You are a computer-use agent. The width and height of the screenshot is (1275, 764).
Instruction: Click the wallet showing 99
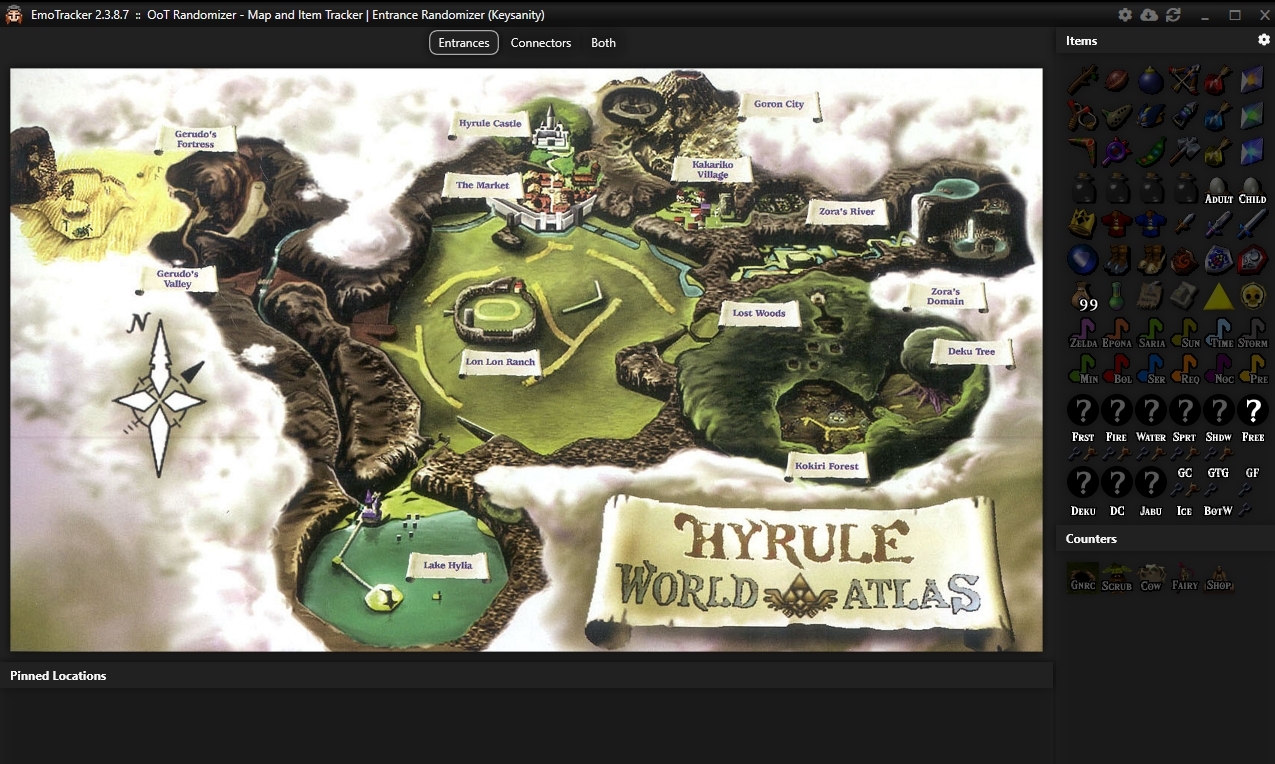tap(1083, 296)
